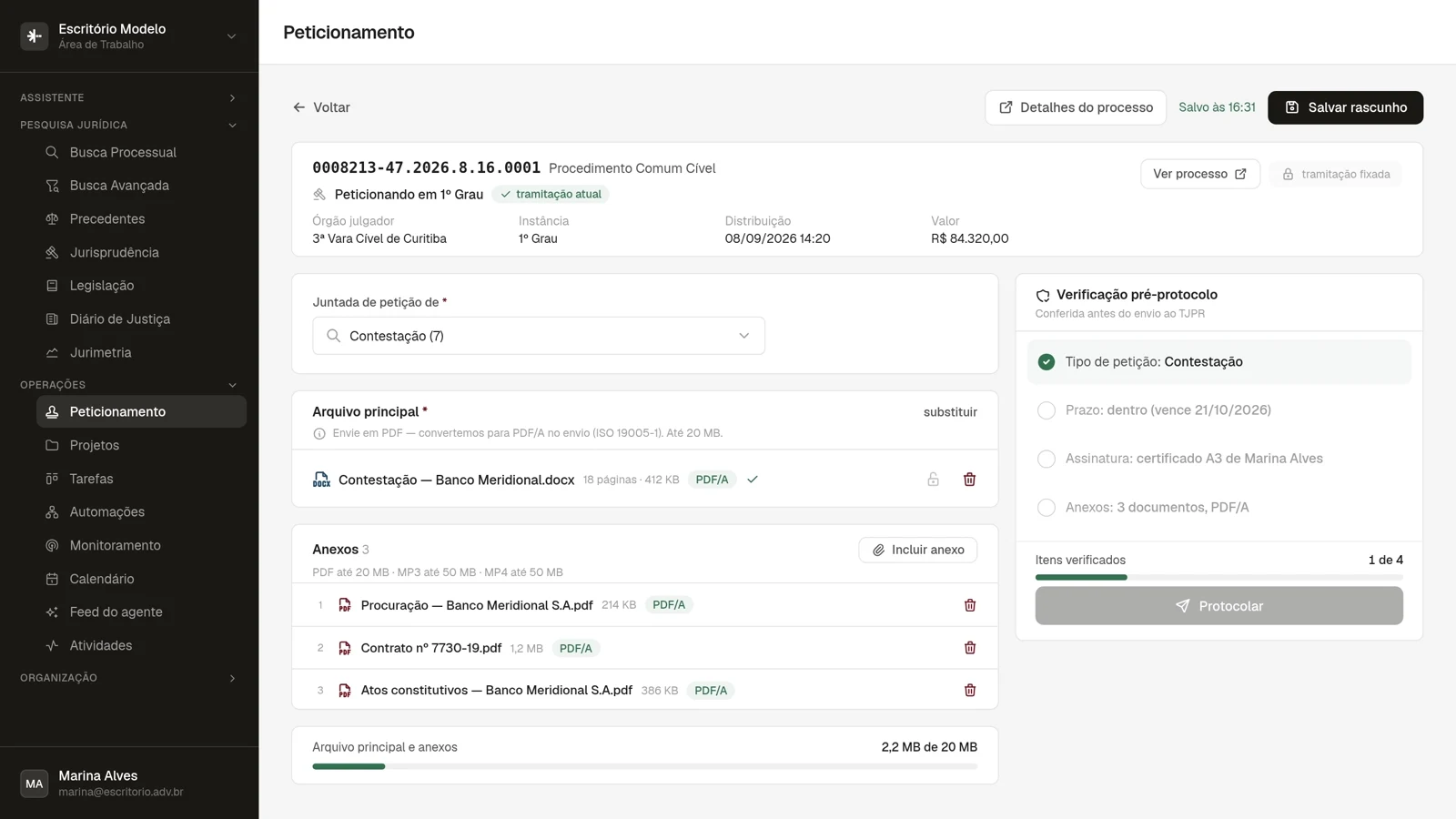Check the Anexos 3 documentos item
This screenshot has width=1456, height=819.
point(1046,508)
